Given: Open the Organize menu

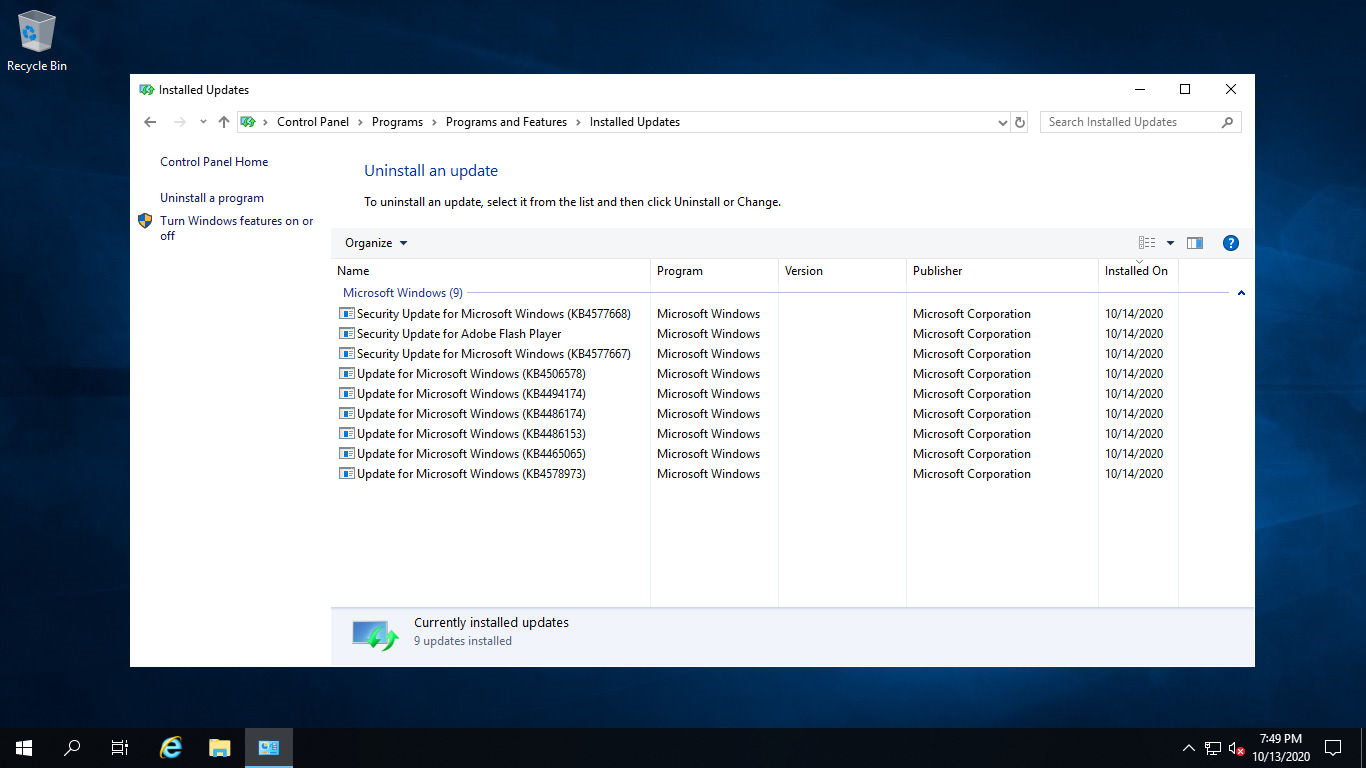Looking at the screenshot, I should pyautogui.click(x=376, y=243).
